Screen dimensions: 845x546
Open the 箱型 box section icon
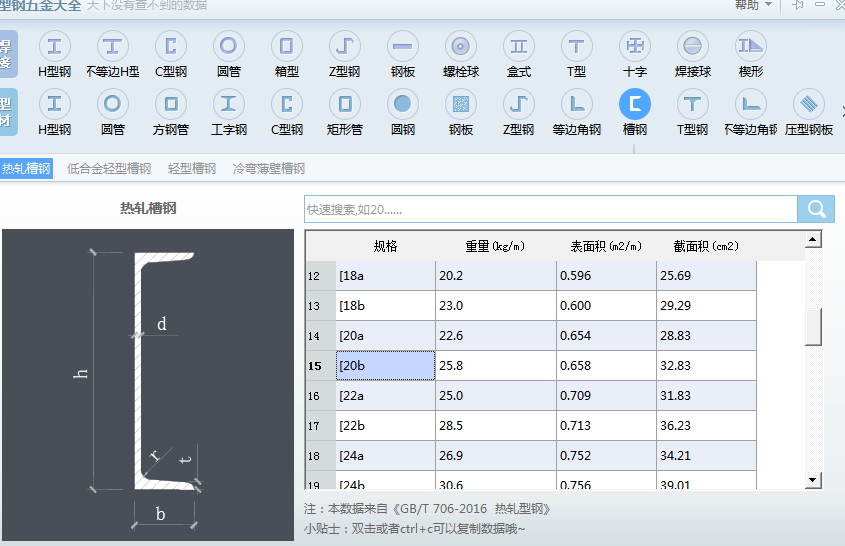[x=287, y=46]
